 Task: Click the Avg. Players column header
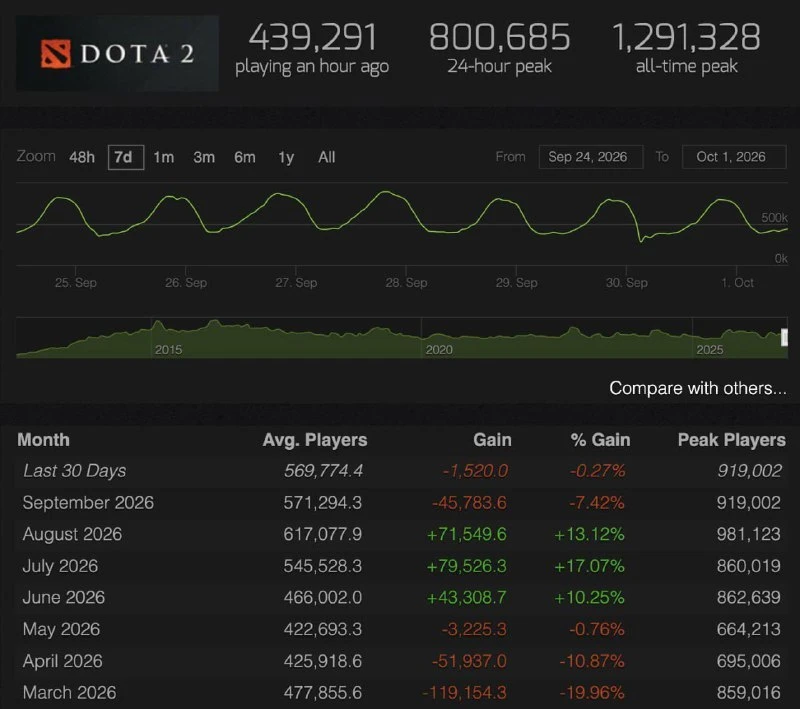point(315,440)
